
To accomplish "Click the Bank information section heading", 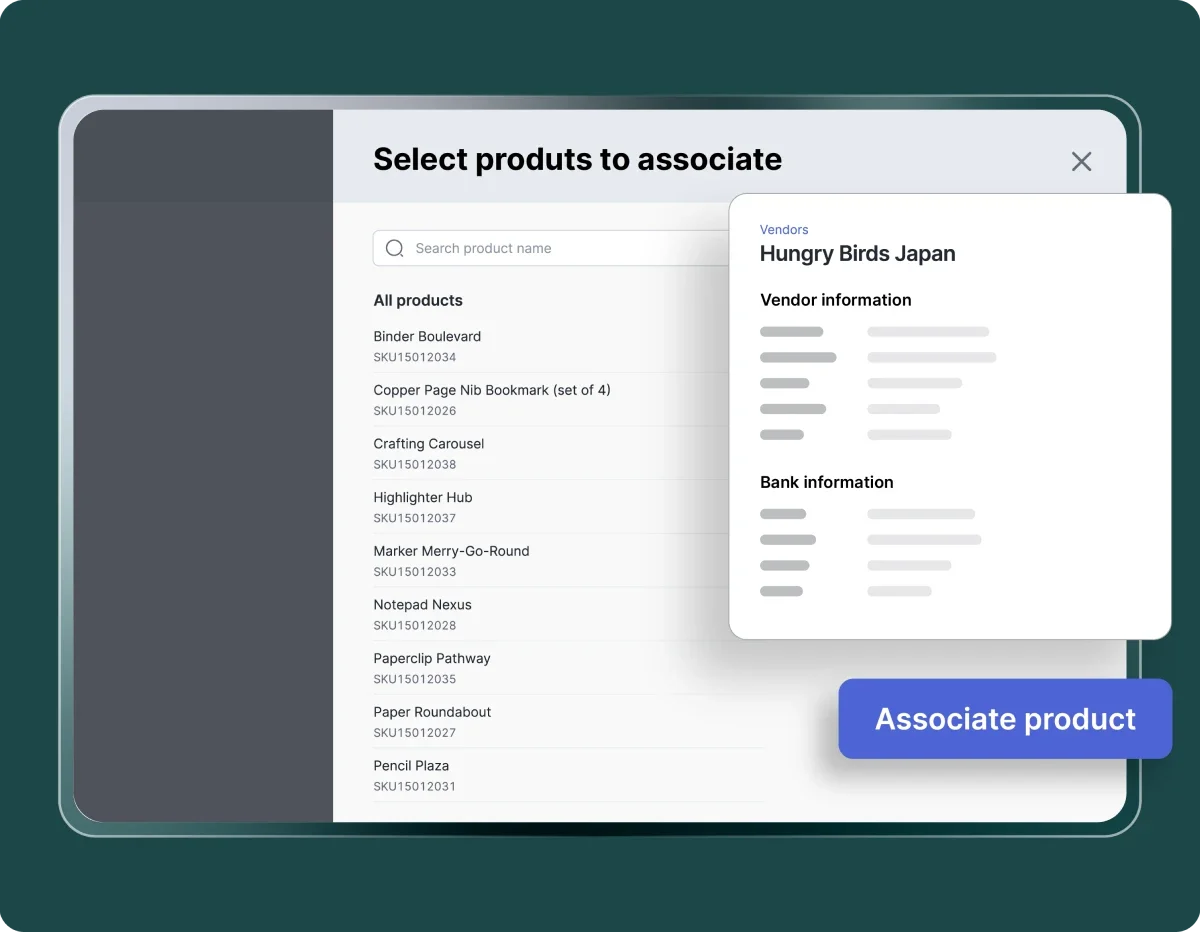I will click(826, 482).
